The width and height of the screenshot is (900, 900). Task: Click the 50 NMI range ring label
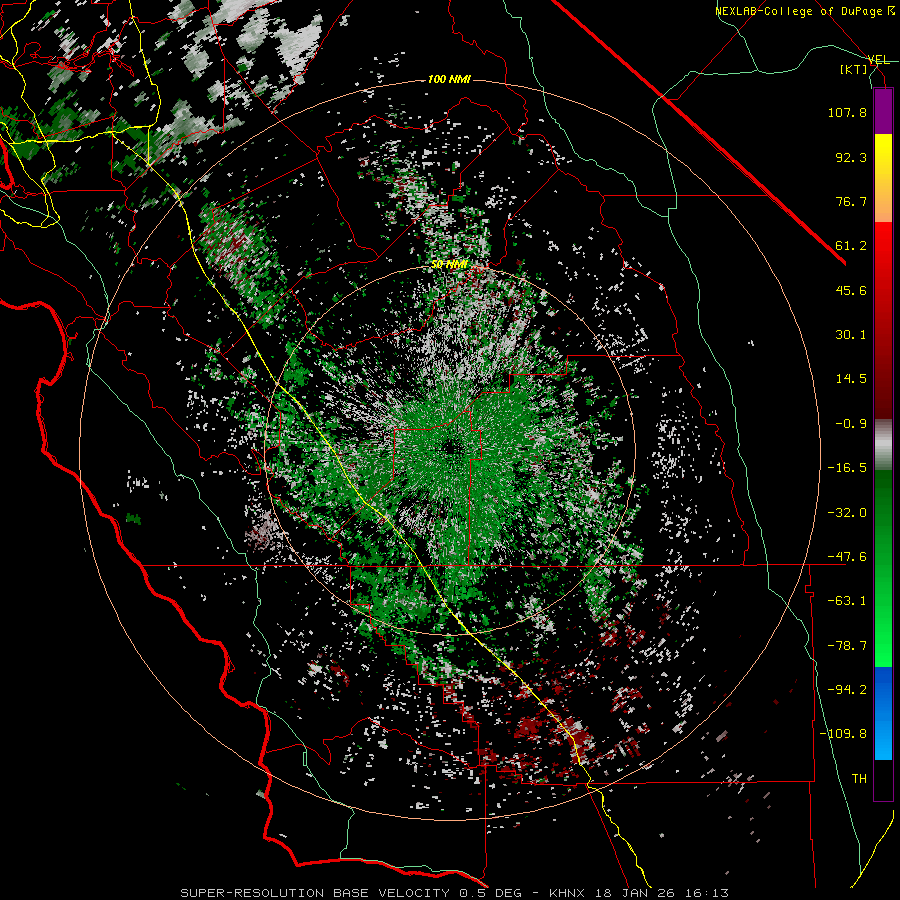[x=449, y=264]
